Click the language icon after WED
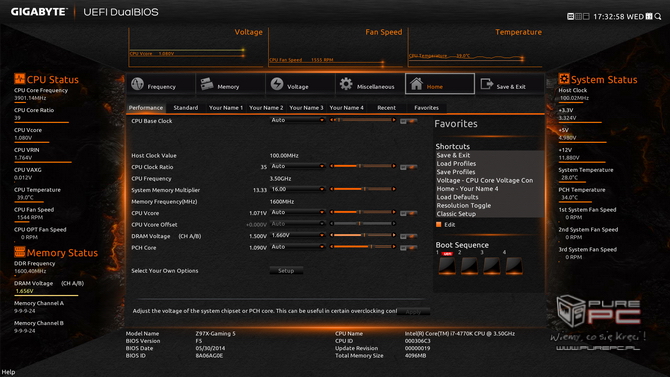Viewport: 670px width, 377px height. 649,16
